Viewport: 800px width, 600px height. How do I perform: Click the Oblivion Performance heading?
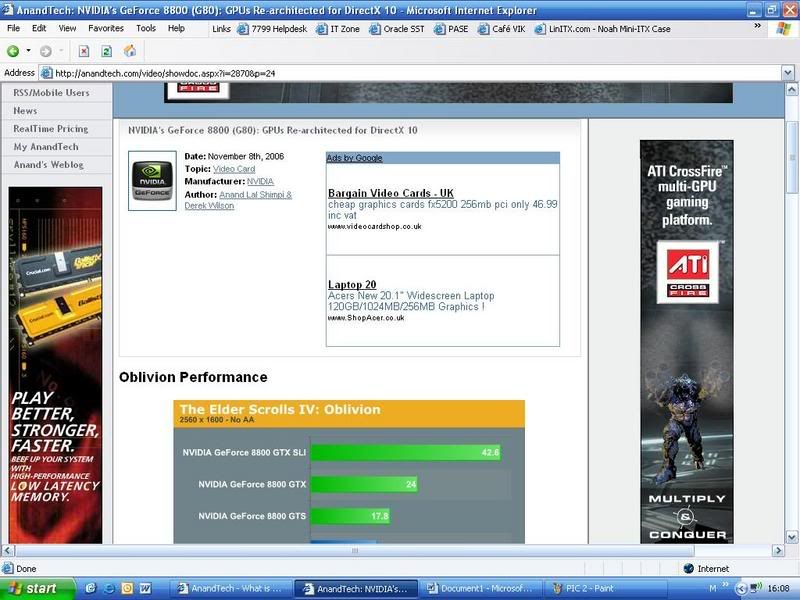point(193,377)
